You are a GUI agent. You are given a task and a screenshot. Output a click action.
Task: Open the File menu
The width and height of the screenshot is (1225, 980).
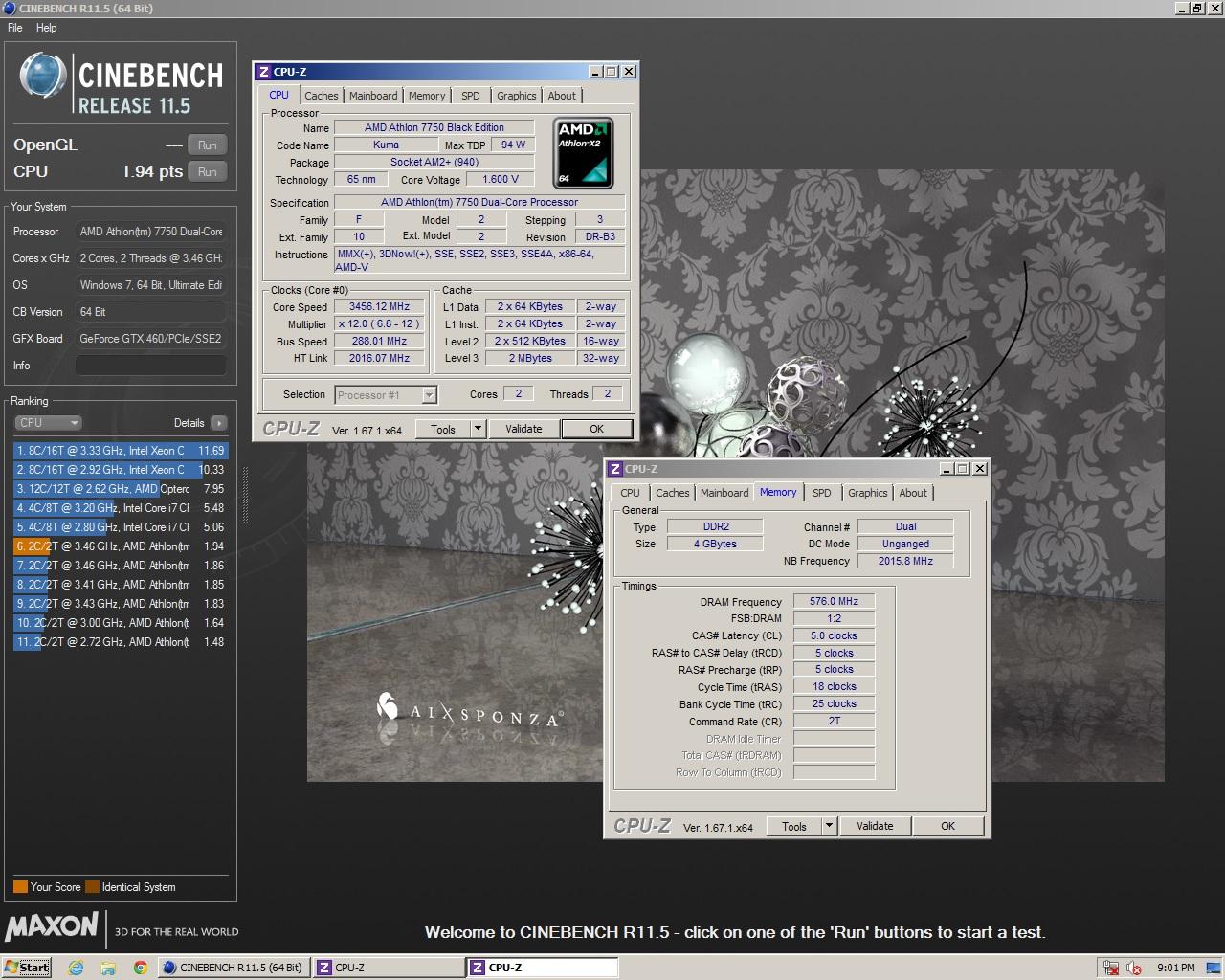15,28
